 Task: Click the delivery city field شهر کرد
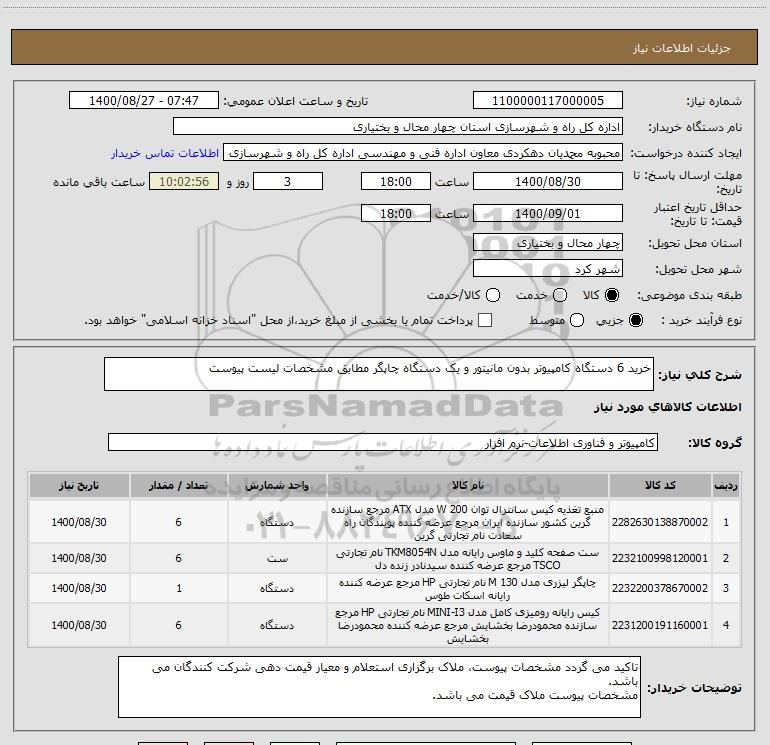(548, 269)
